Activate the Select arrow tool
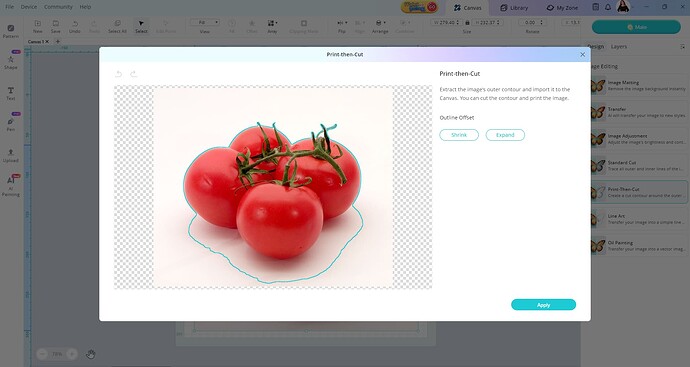690x367 pixels. 141,26
